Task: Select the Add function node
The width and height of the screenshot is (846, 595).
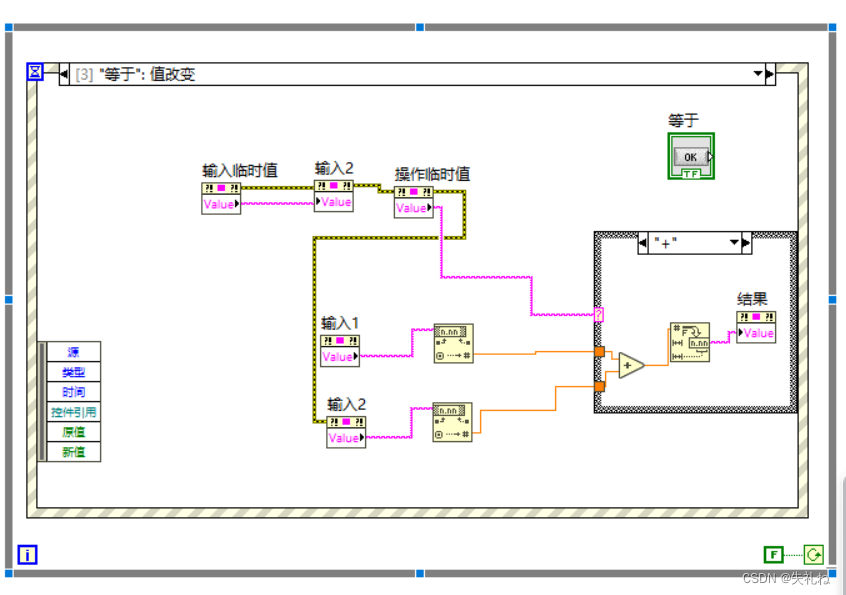Action: click(630, 364)
